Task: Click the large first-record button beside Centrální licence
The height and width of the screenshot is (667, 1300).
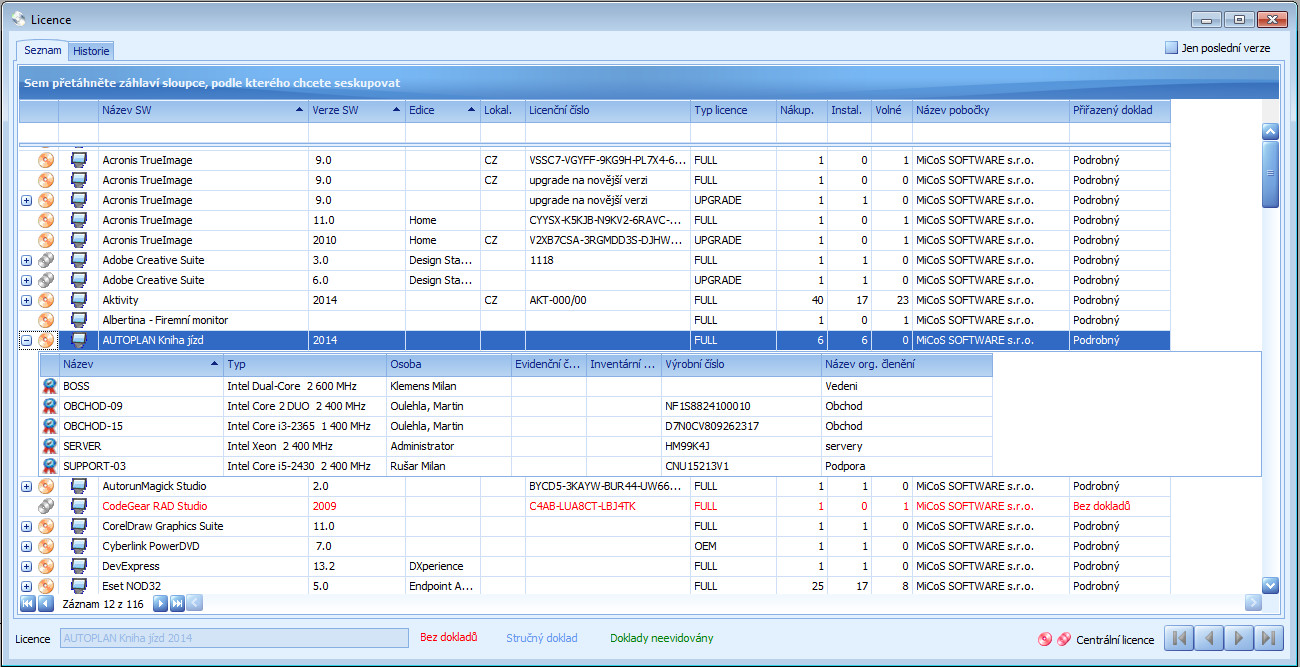Action: tap(1179, 639)
